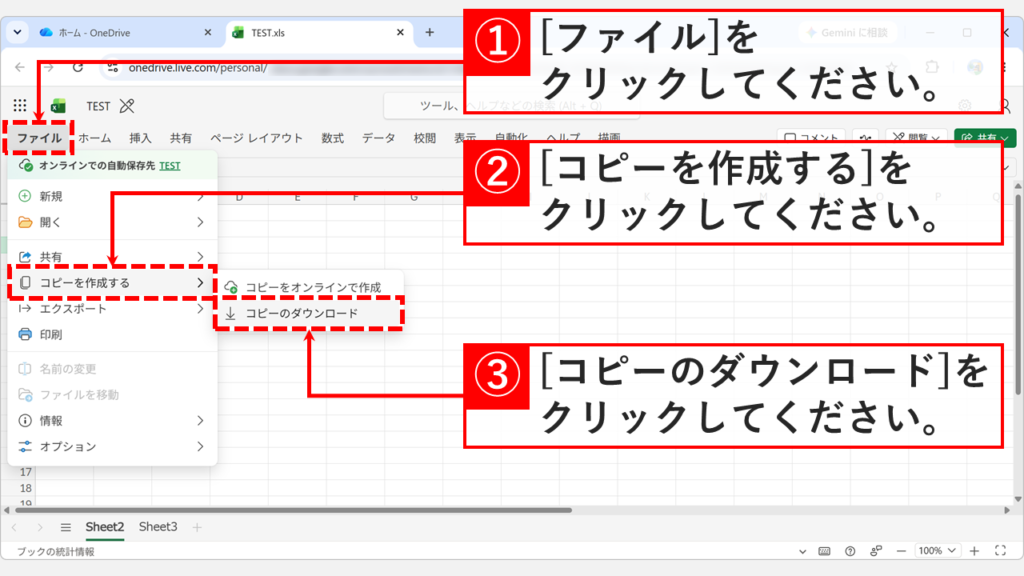Close the ホーム - OneDrive browser tab

(208, 33)
